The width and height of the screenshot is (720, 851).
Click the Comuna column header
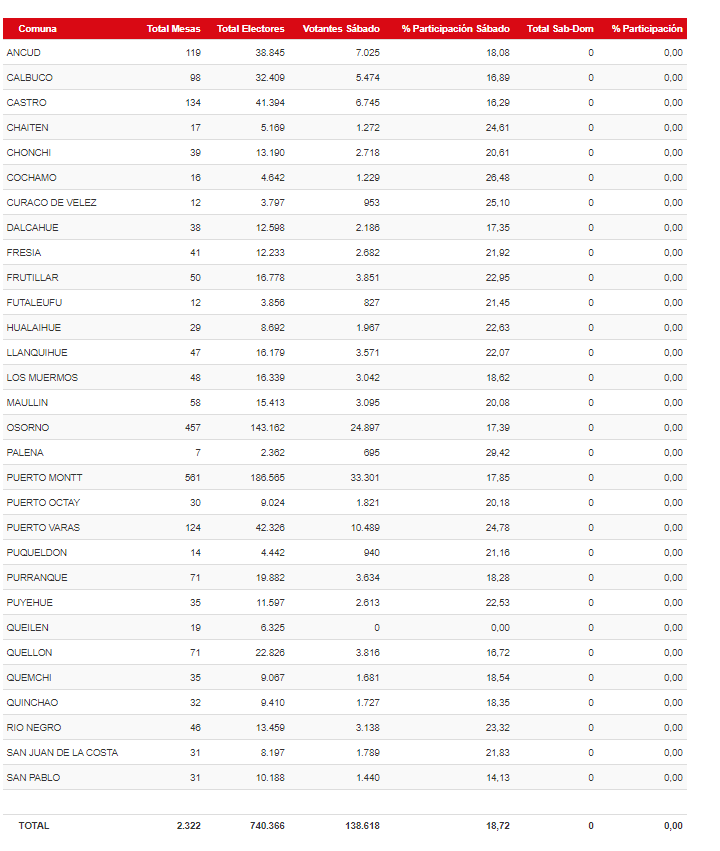[37, 29]
